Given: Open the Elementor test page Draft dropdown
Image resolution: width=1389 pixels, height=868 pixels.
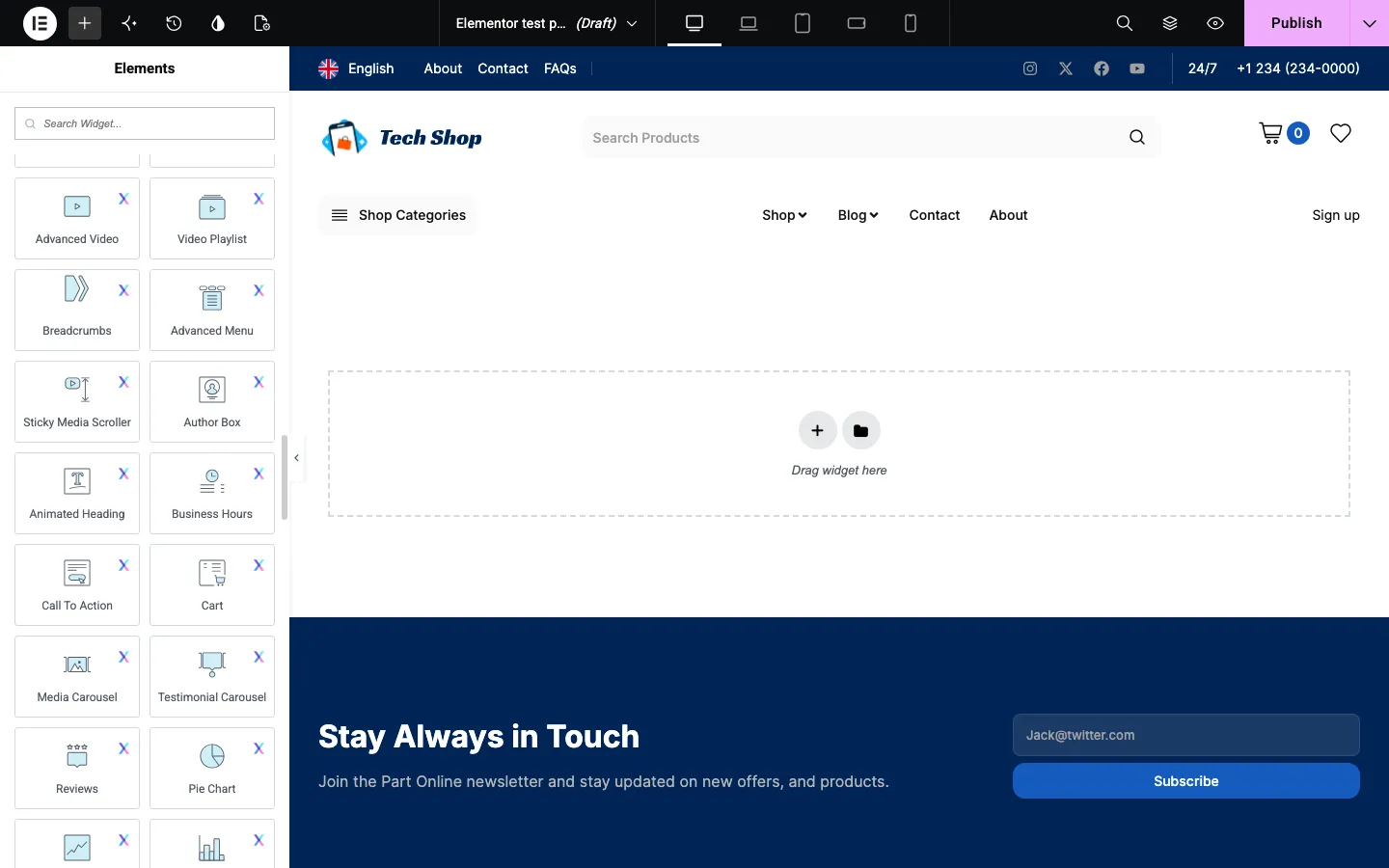Looking at the screenshot, I should (547, 23).
